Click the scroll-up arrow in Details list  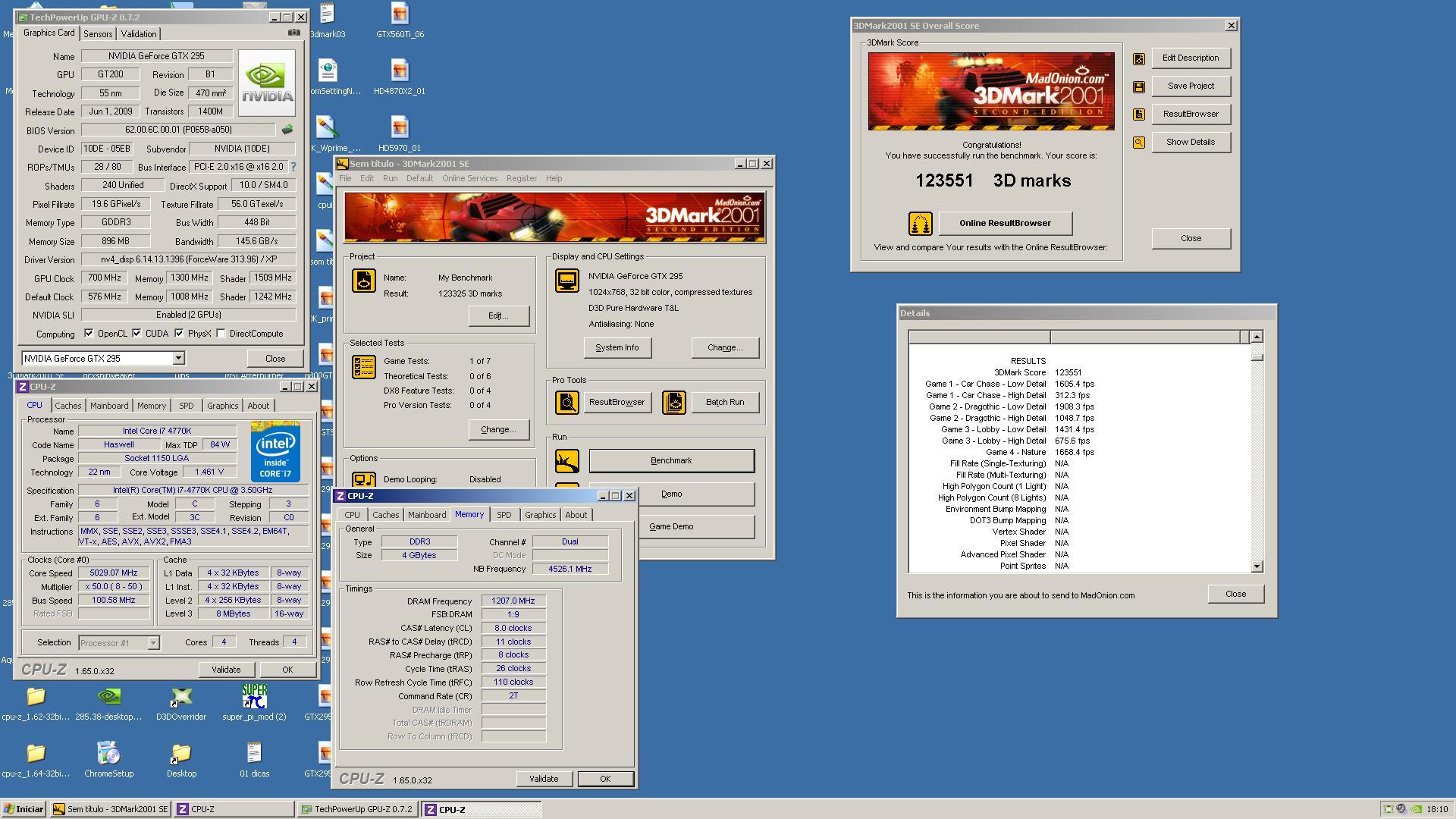(x=1257, y=337)
